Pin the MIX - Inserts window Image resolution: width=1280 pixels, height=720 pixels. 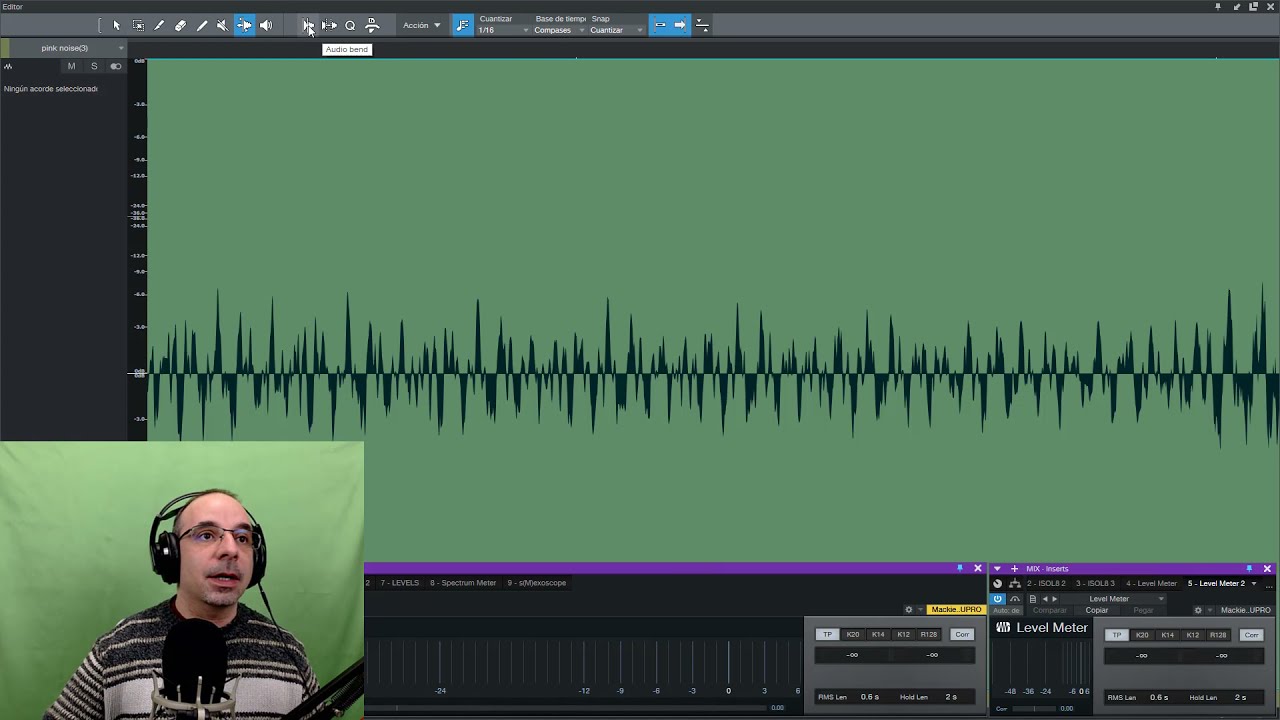(1249, 568)
